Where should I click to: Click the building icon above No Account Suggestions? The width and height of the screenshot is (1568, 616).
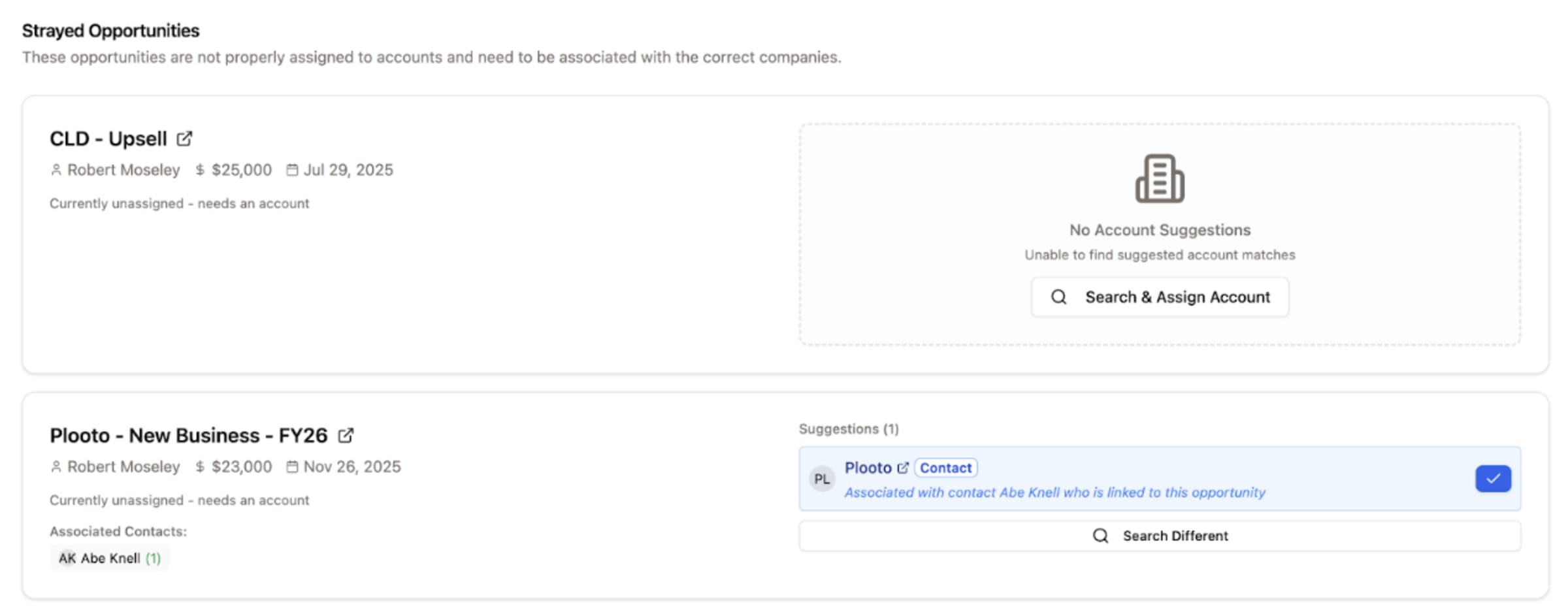point(1160,178)
